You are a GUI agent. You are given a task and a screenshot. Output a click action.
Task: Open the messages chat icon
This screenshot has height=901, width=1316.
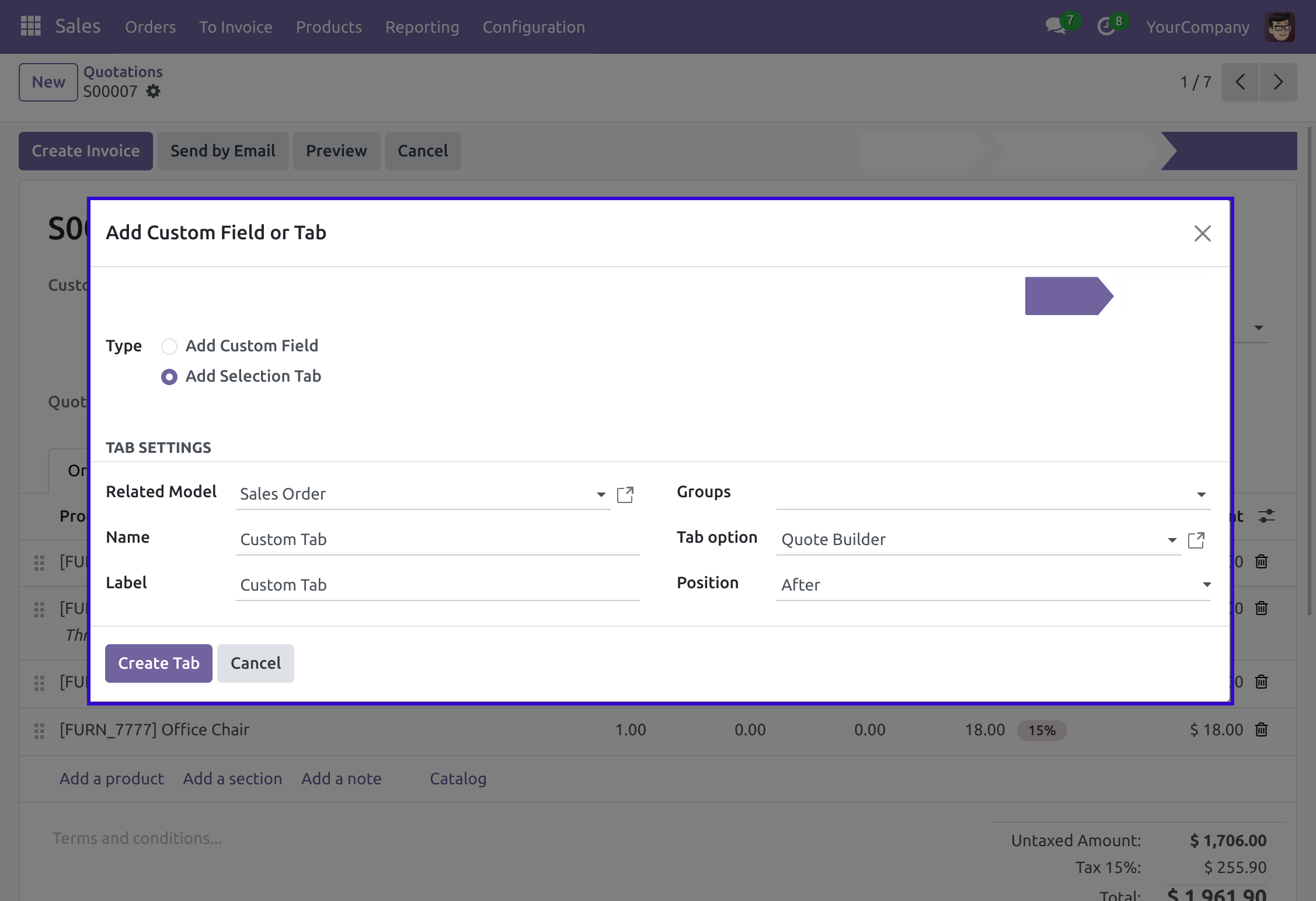(x=1056, y=26)
